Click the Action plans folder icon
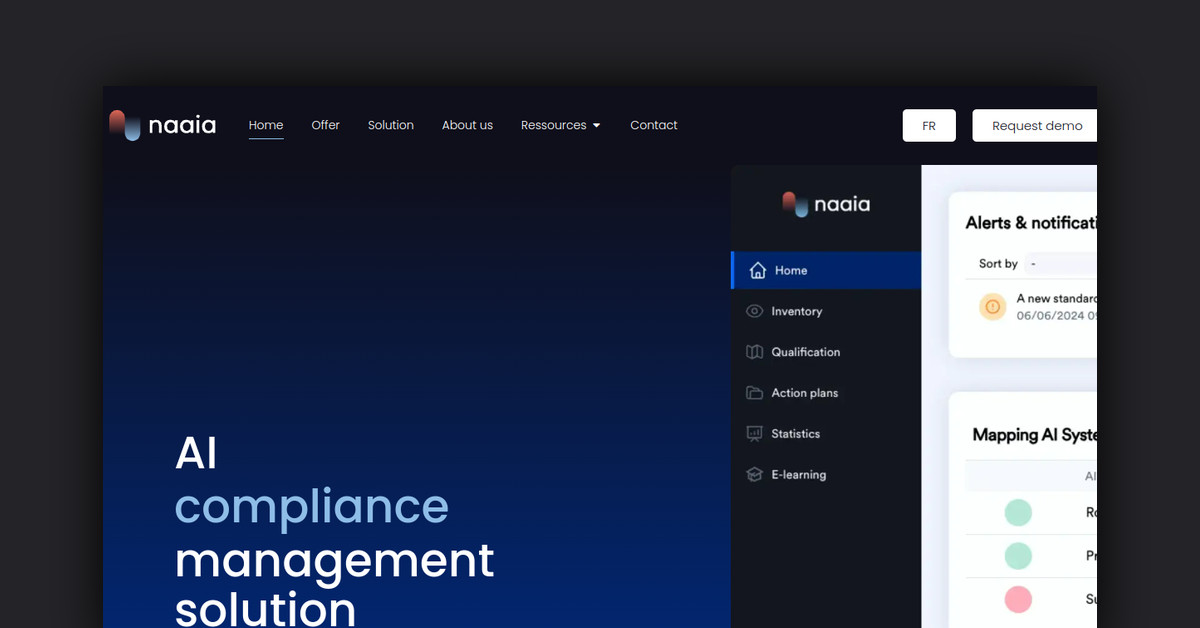 point(755,393)
